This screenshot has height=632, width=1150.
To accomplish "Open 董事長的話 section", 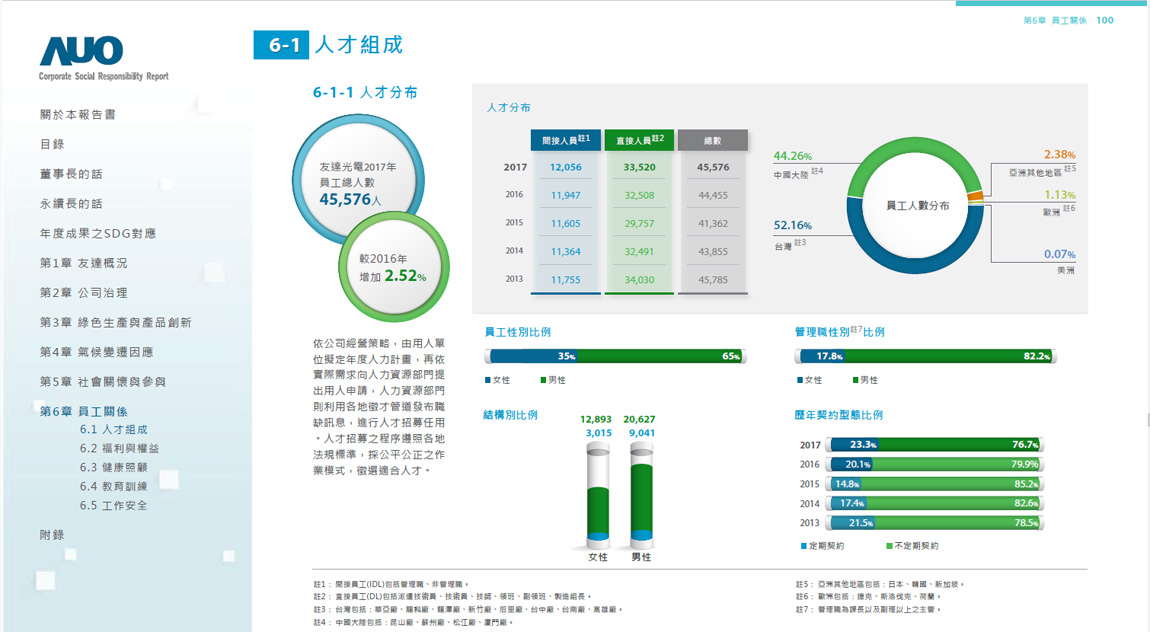I will pyautogui.click(x=71, y=174).
